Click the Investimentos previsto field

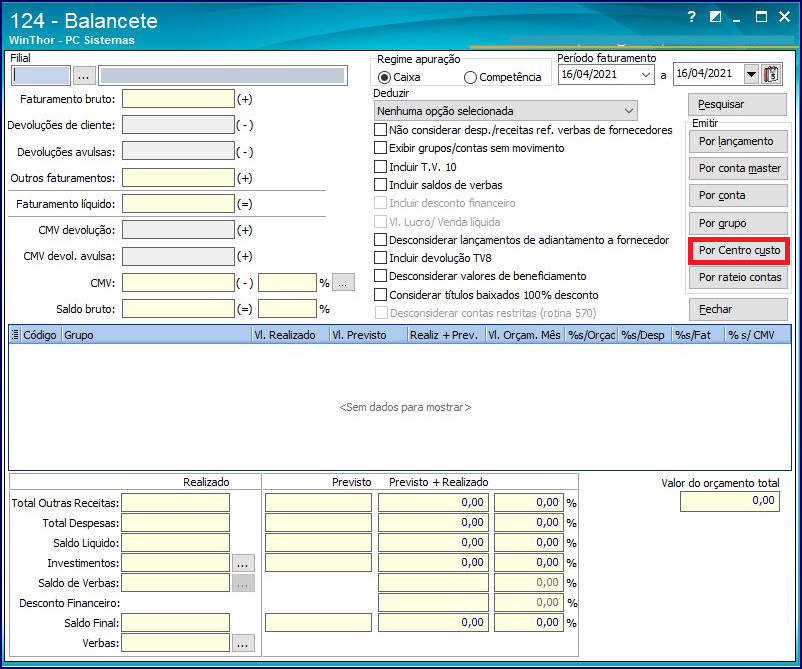(x=318, y=563)
